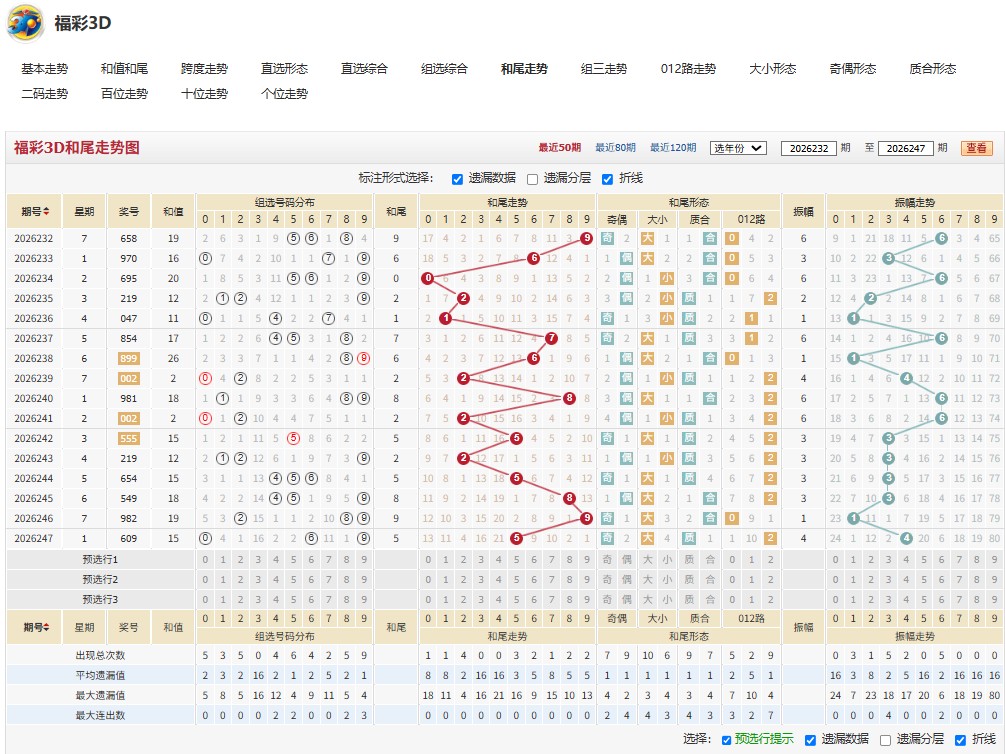Click prize number 658 in row 2026232
This screenshot has height=754, width=1005.
tap(129, 239)
